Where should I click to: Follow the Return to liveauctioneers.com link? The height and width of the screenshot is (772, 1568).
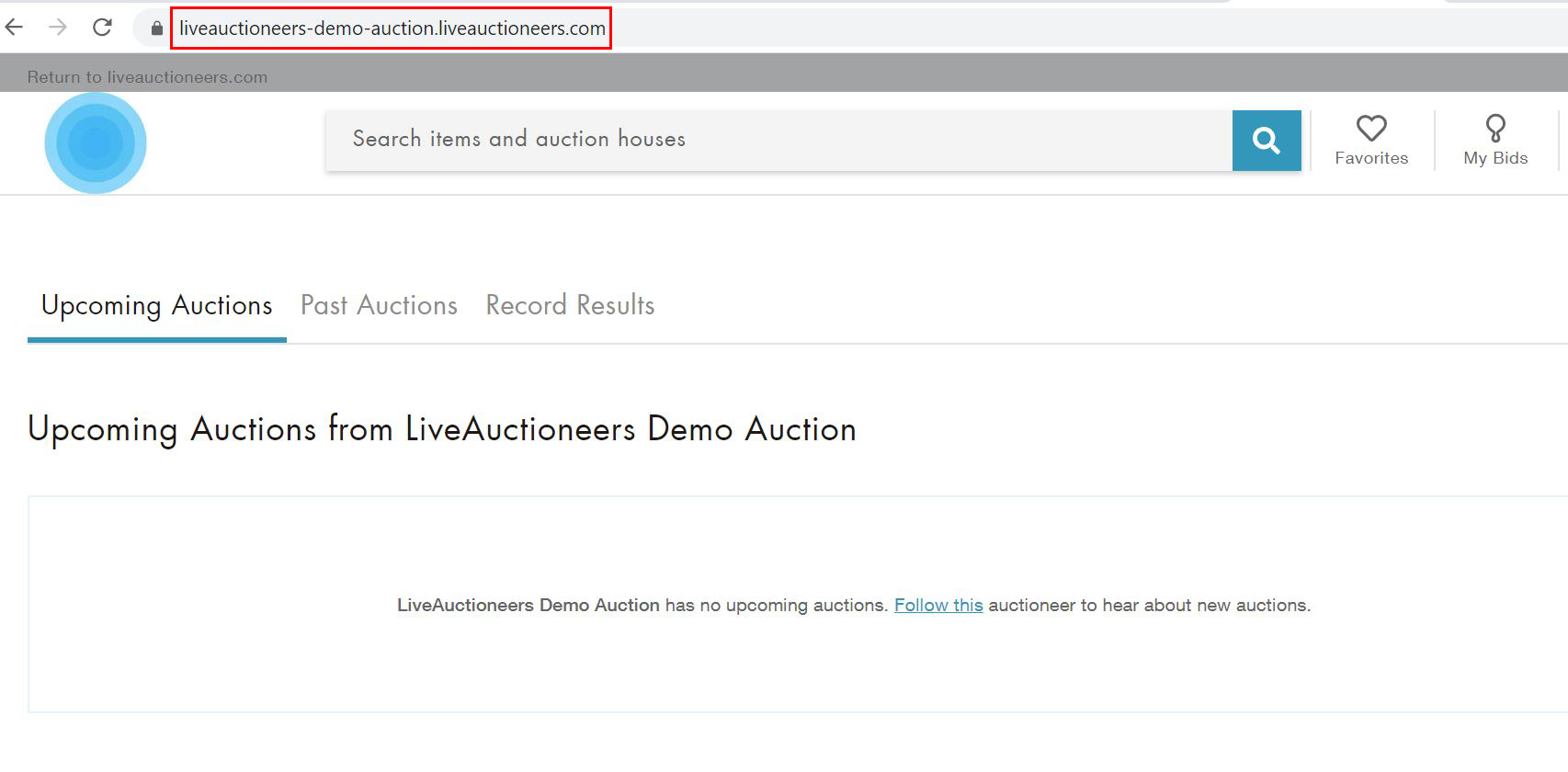coord(147,77)
